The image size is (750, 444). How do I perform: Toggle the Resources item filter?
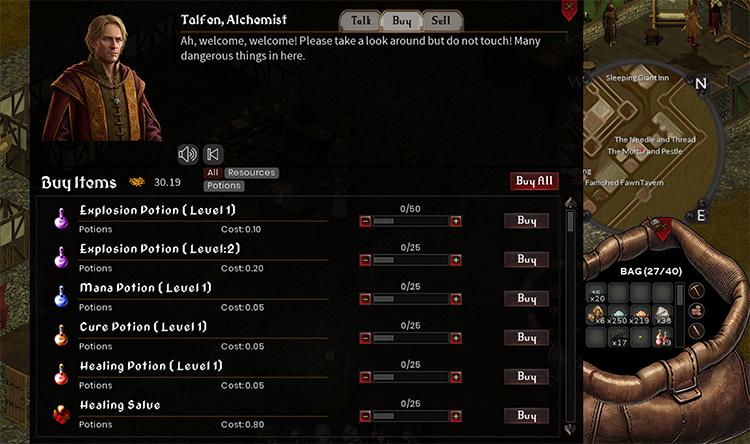point(252,173)
